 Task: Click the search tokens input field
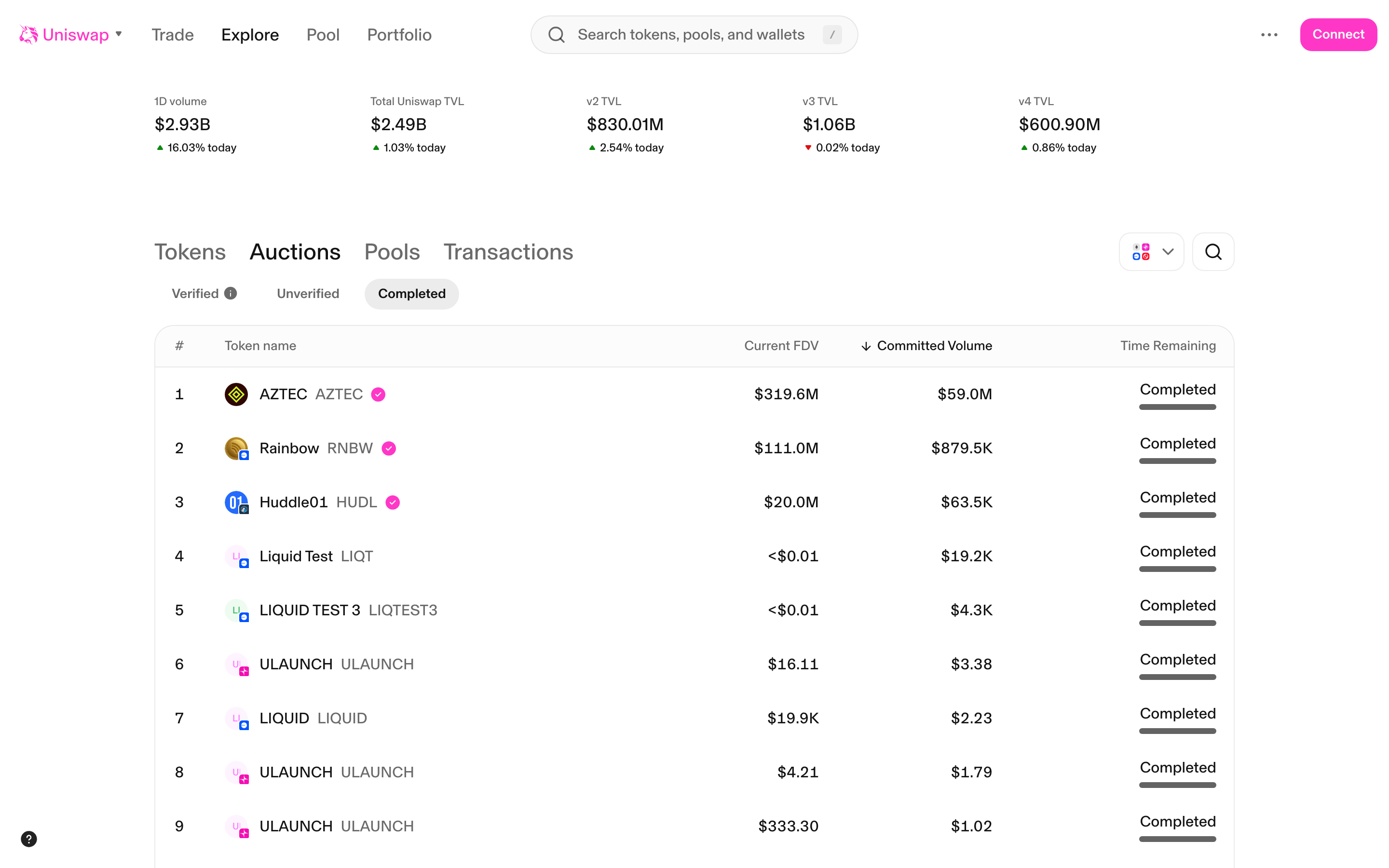(x=691, y=34)
